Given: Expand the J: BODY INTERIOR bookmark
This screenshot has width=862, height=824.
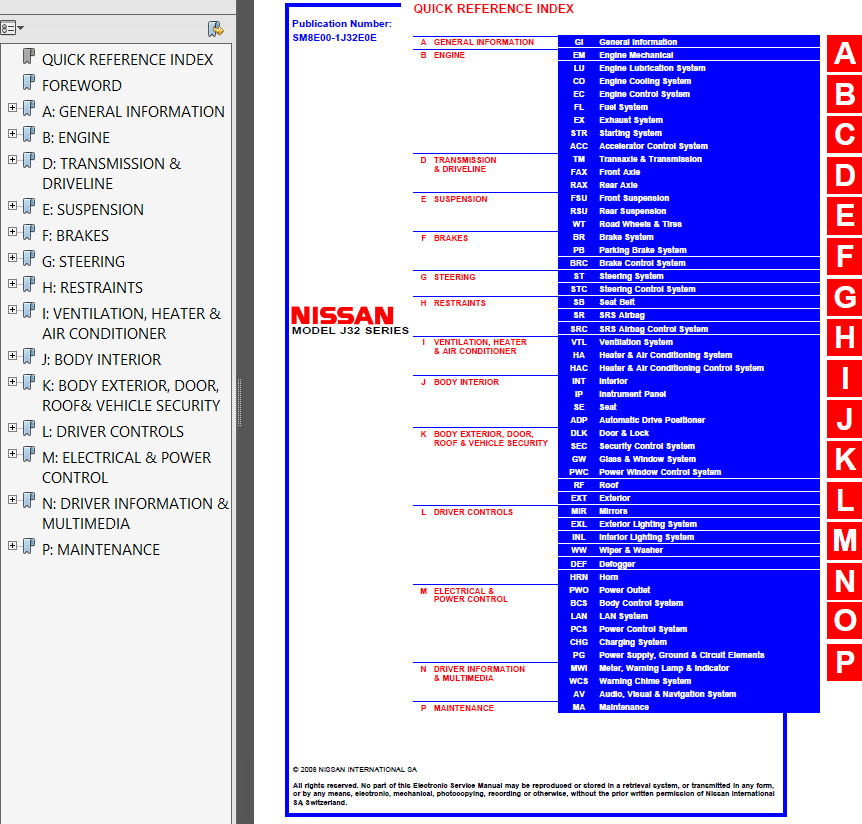Looking at the screenshot, I should pyautogui.click(x=12, y=356).
